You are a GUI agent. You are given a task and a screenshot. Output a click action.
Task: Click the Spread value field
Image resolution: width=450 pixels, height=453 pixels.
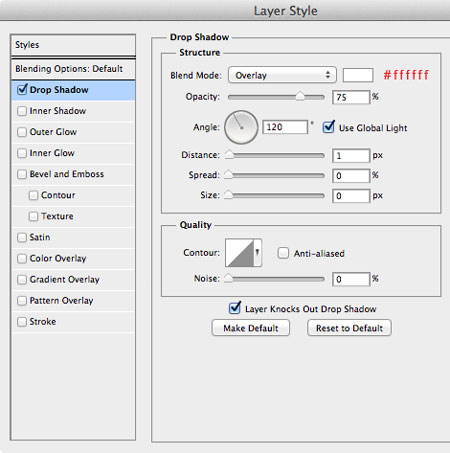[351, 176]
